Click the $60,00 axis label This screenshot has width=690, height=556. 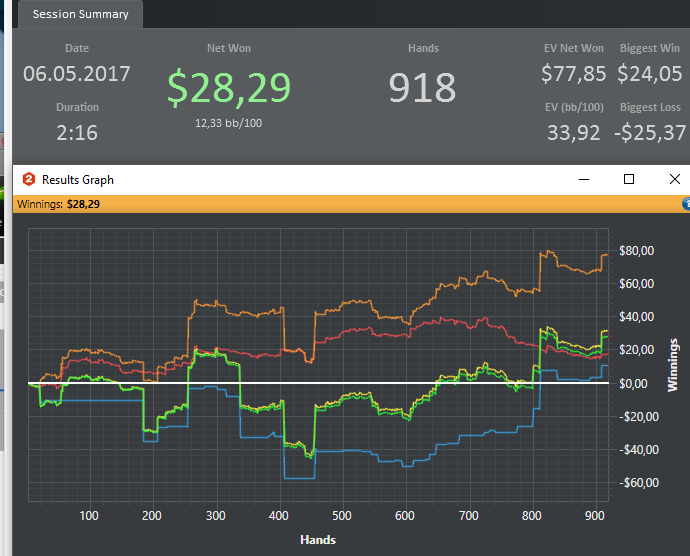636,284
